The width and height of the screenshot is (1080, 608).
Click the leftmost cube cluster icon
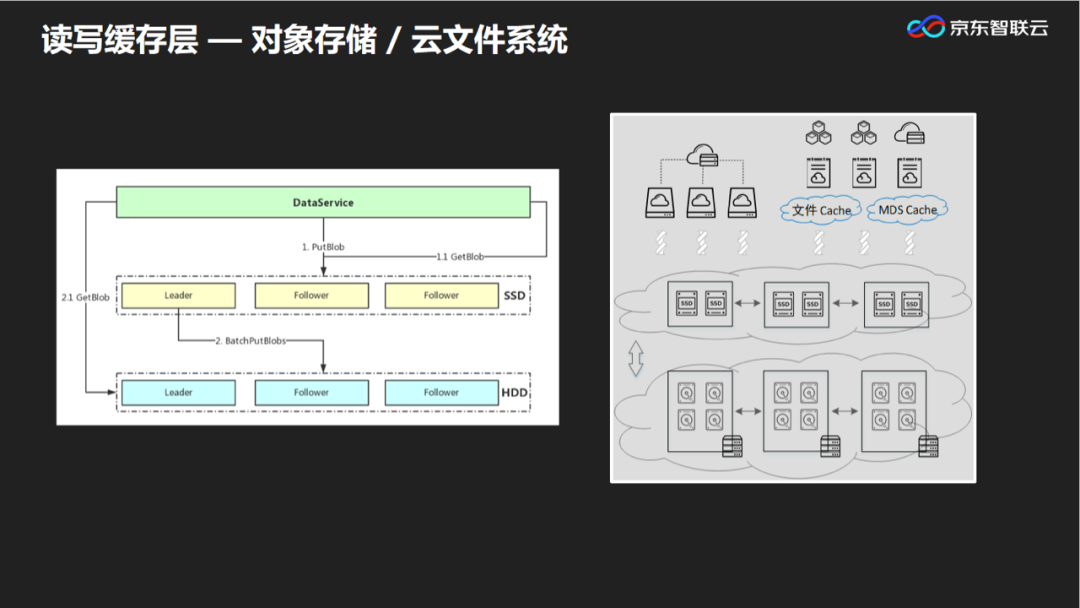click(818, 133)
